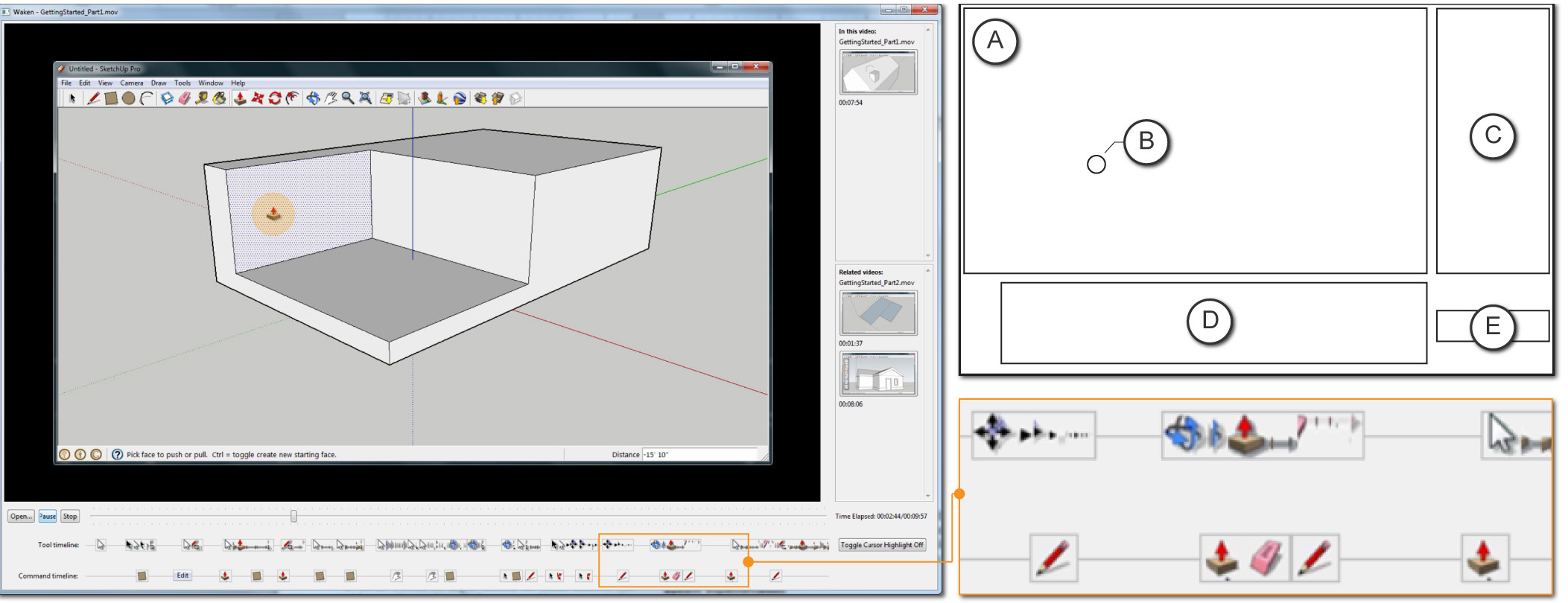Click the '00:07:54' duration label
The height and width of the screenshot is (603, 1568).
851,103
